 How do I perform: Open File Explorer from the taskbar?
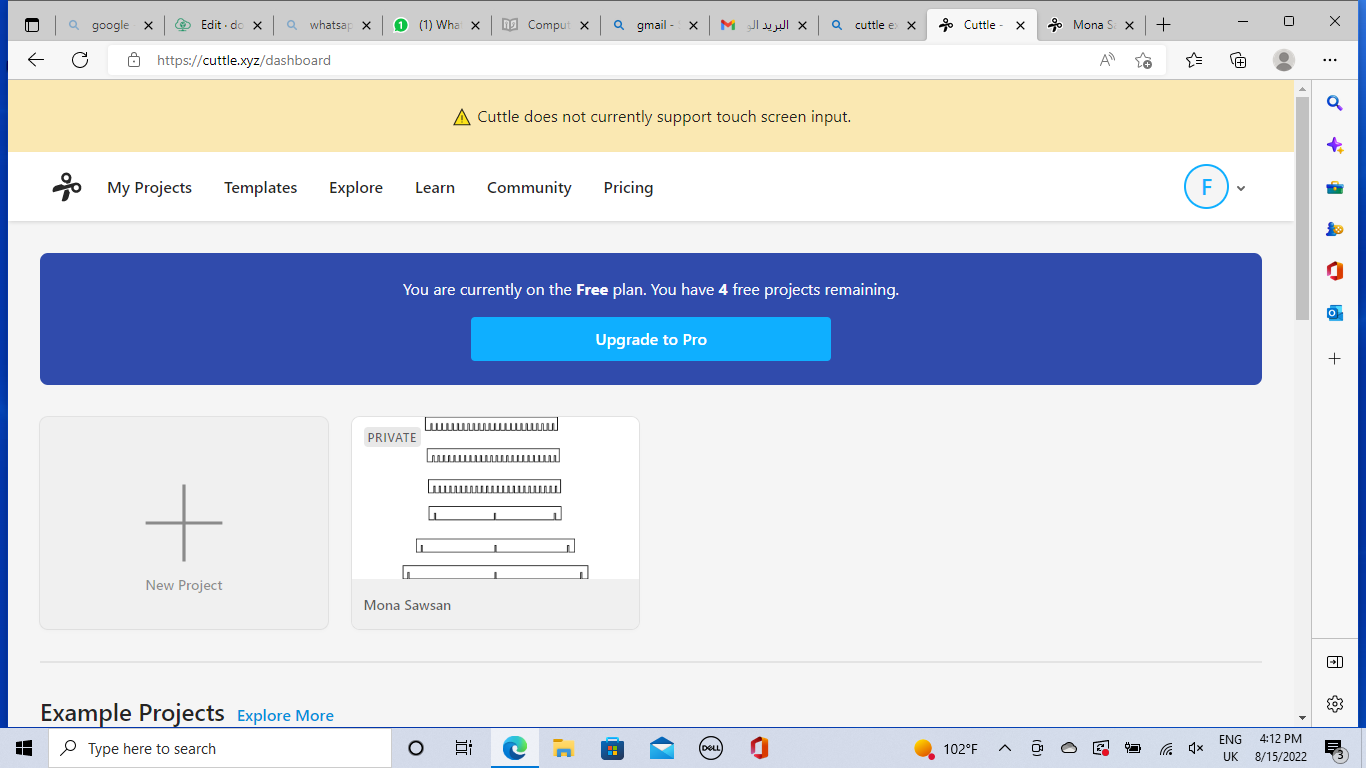coord(563,748)
